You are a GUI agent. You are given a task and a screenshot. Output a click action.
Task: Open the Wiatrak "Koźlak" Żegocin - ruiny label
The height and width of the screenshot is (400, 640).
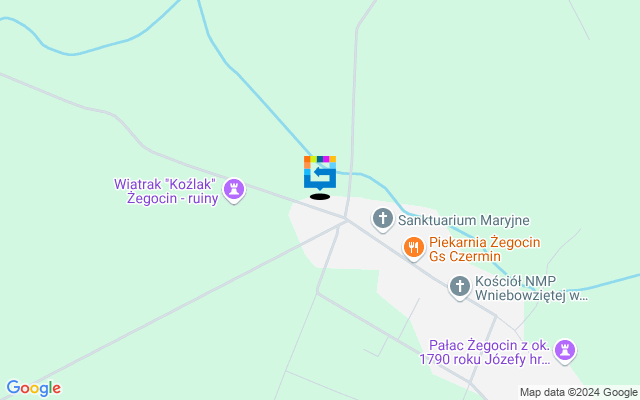click(x=166, y=191)
